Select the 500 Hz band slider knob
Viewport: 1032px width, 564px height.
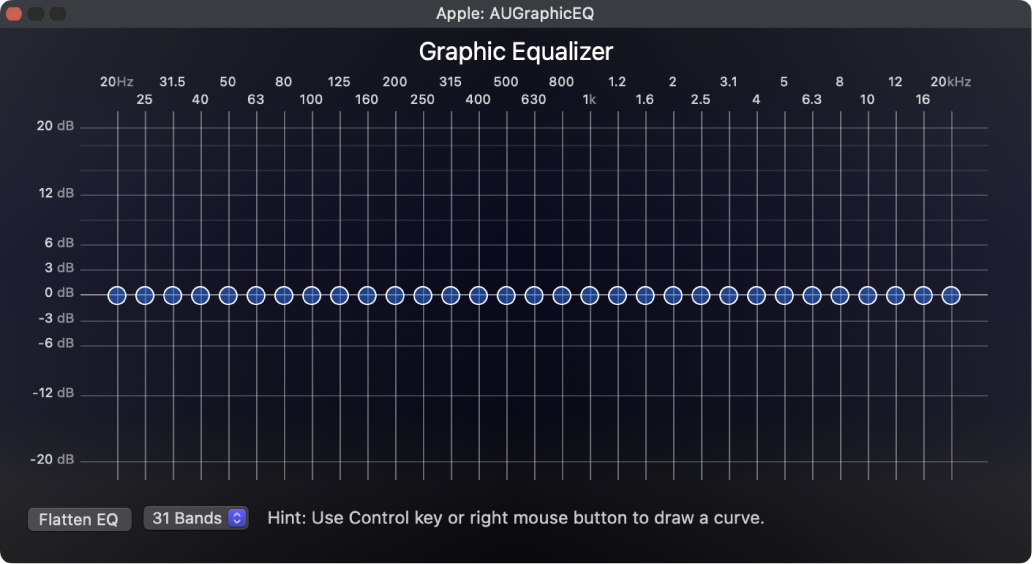(506, 295)
